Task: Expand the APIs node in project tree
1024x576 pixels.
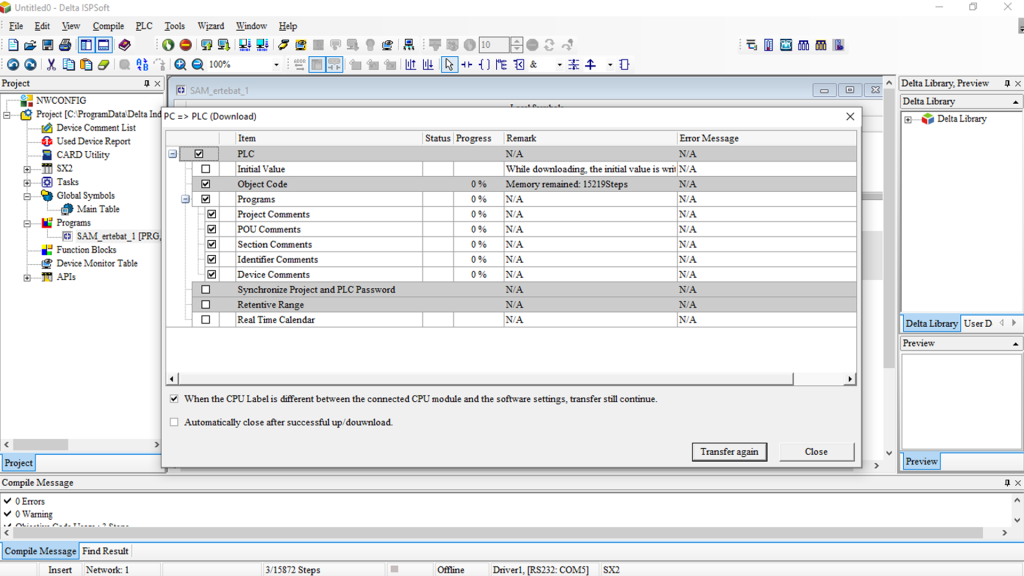Action: [x=27, y=278]
